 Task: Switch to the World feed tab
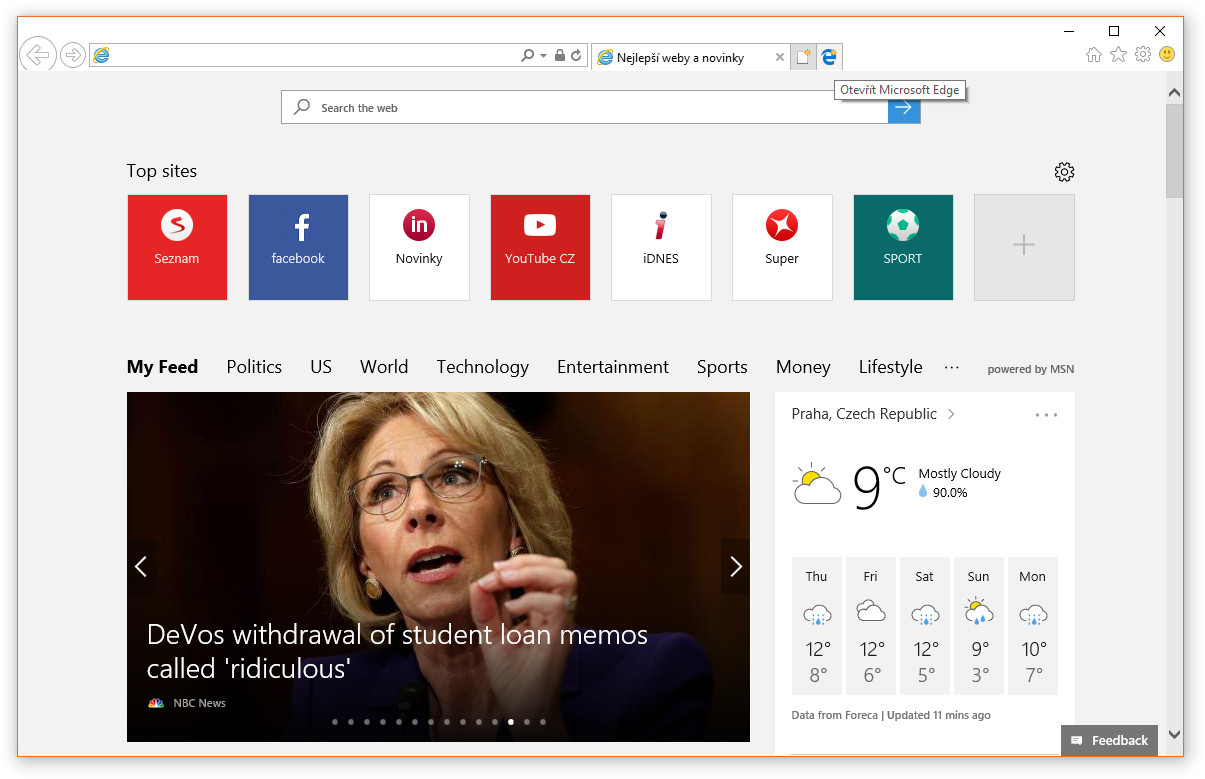coord(384,367)
